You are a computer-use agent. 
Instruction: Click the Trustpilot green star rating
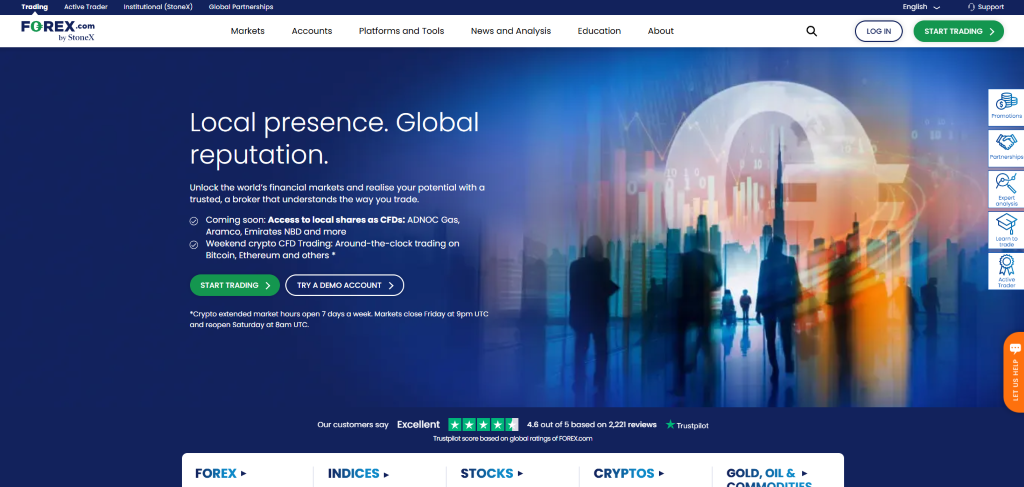coord(483,424)
